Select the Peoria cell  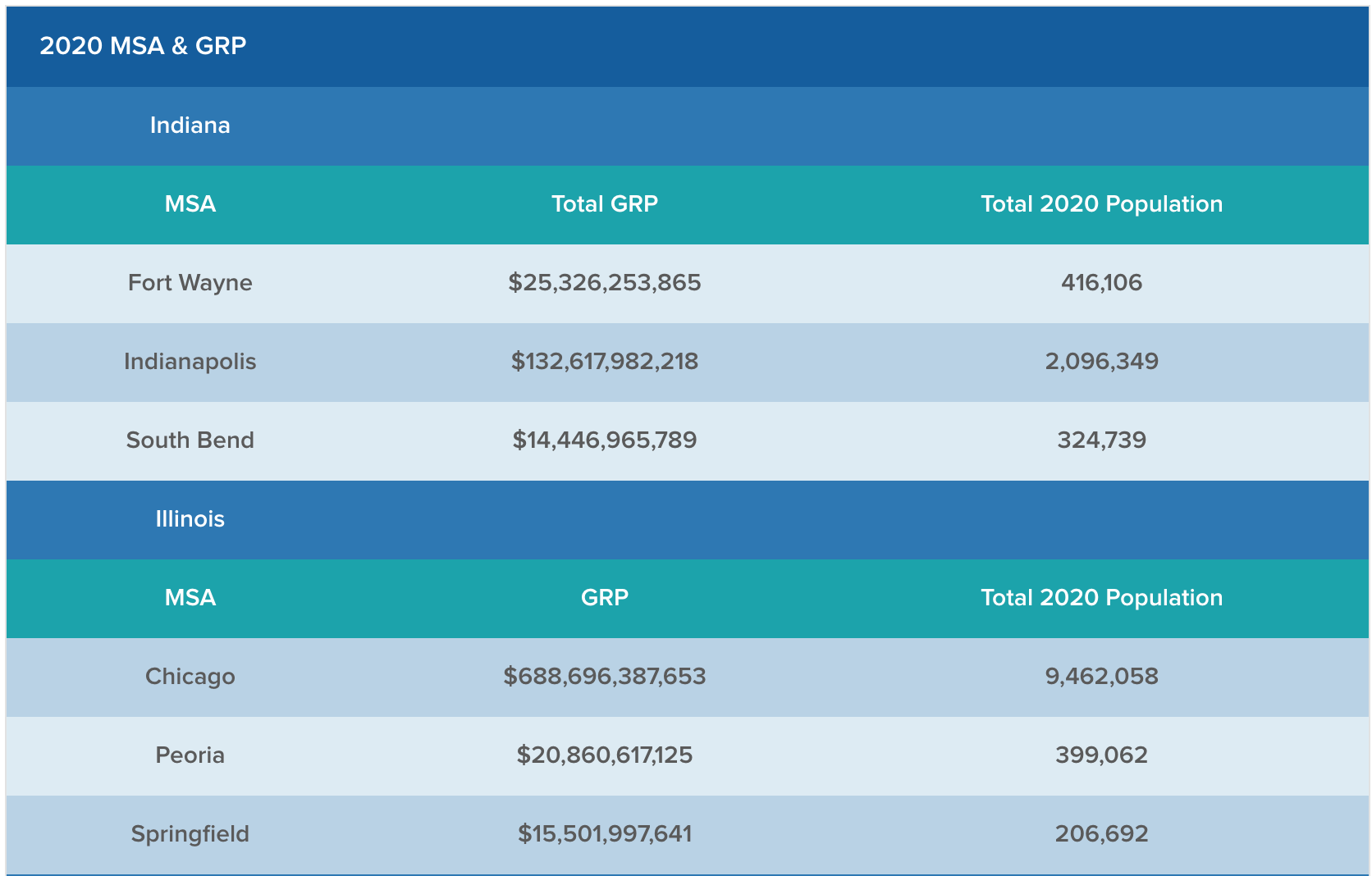coord(190,755)
